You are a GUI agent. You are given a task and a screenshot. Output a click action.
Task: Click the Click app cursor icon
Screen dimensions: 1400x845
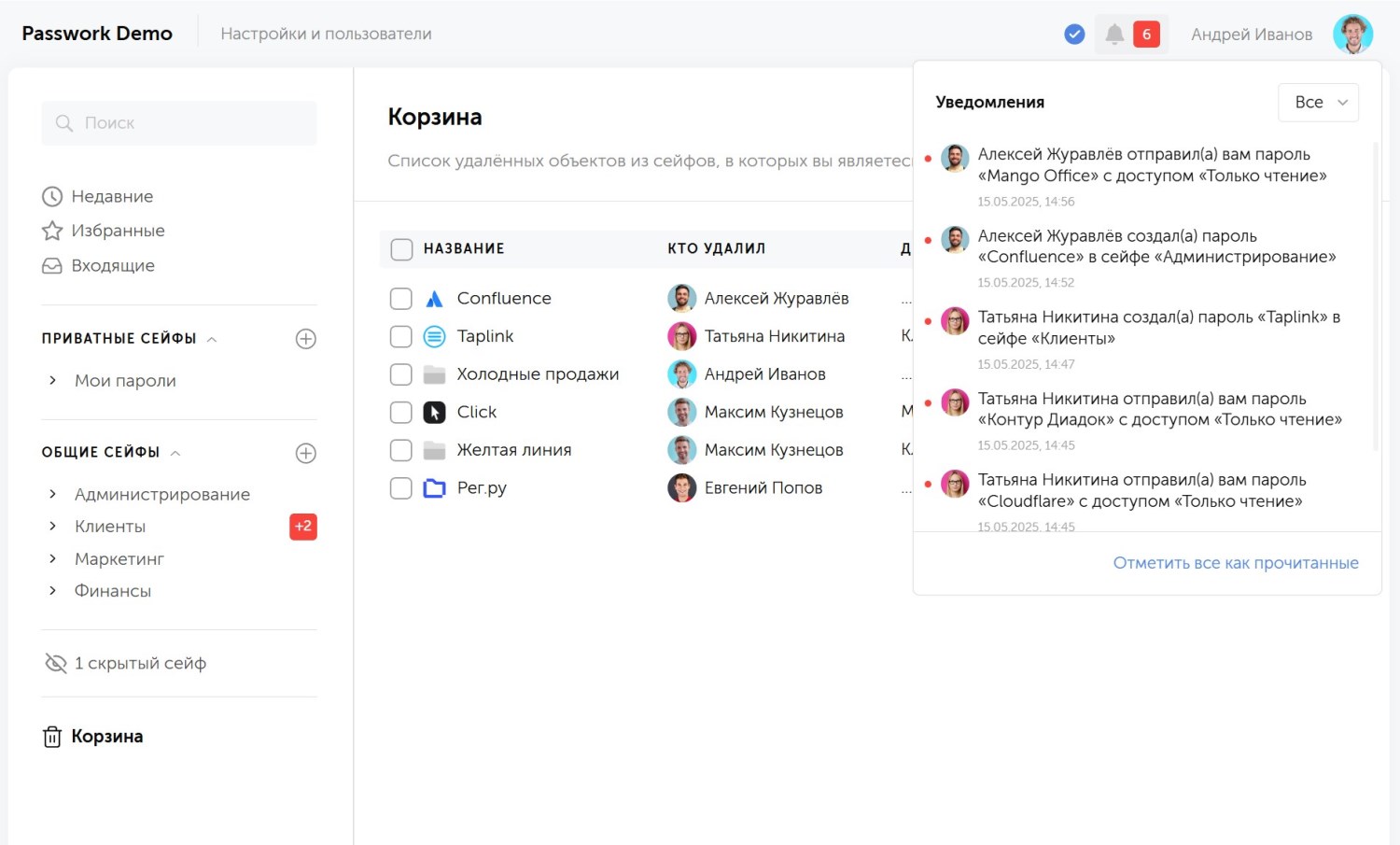point(434,413)
